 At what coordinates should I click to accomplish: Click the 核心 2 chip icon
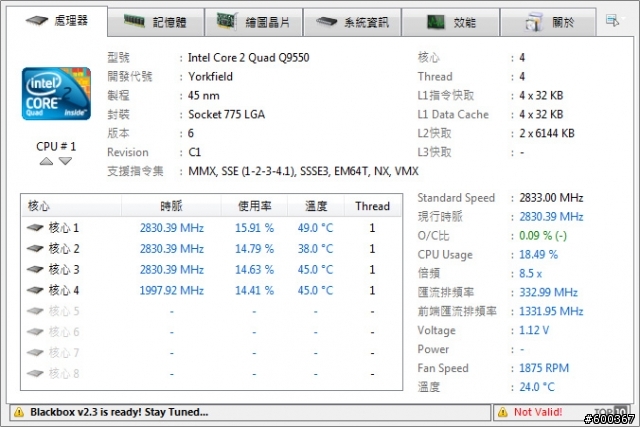tap(35, 249)
